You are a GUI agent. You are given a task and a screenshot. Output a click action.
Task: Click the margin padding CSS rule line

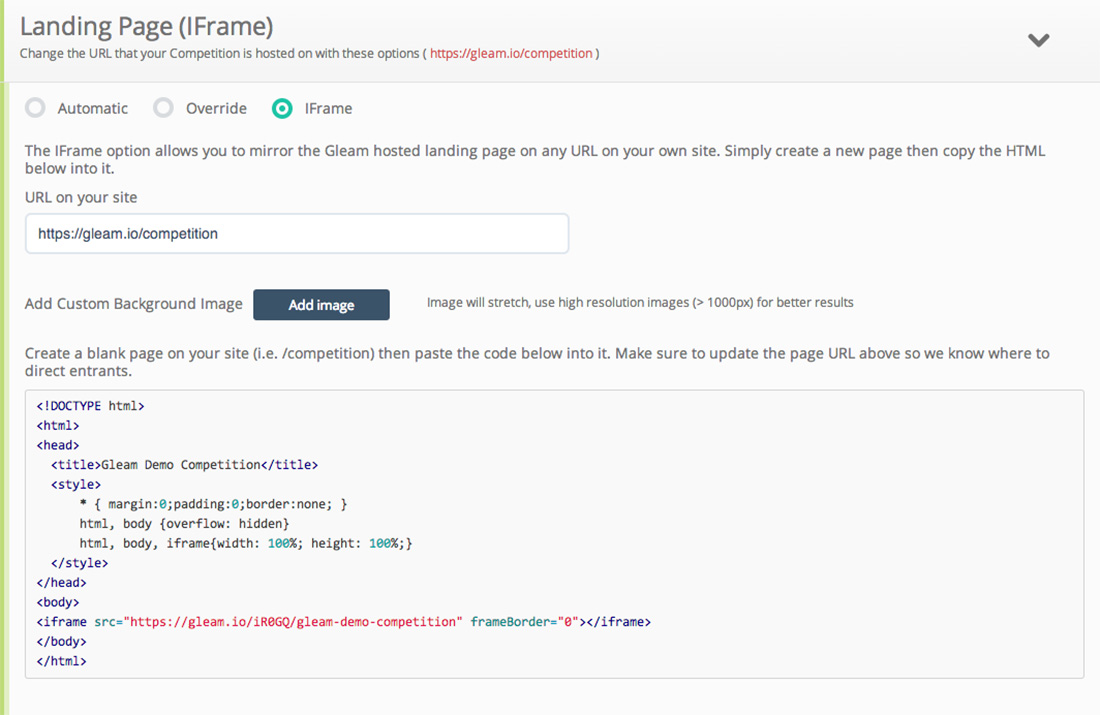pyautogui.click(x=213, y=504)
